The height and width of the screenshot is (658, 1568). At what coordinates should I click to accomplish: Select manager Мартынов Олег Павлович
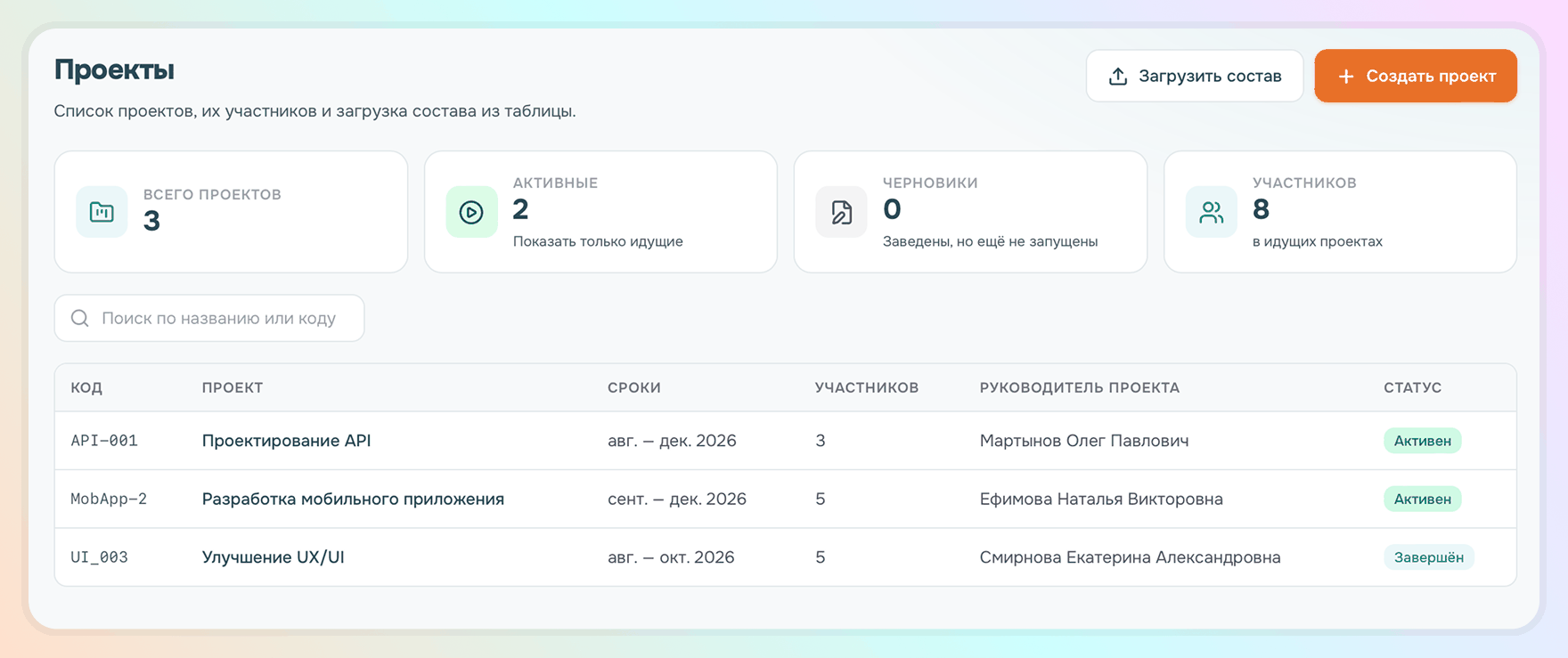pyautogui.click(x=1084, y=441)
